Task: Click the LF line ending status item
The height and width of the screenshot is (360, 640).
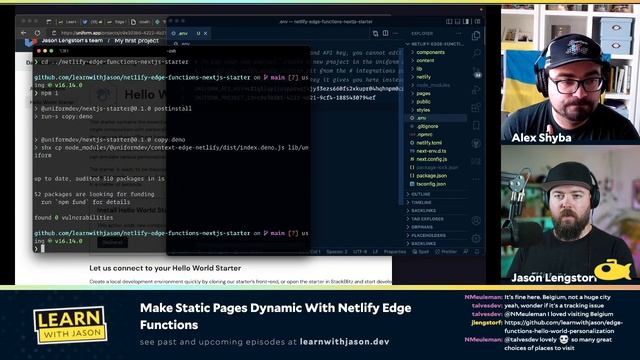Action: tap(376, 252)
